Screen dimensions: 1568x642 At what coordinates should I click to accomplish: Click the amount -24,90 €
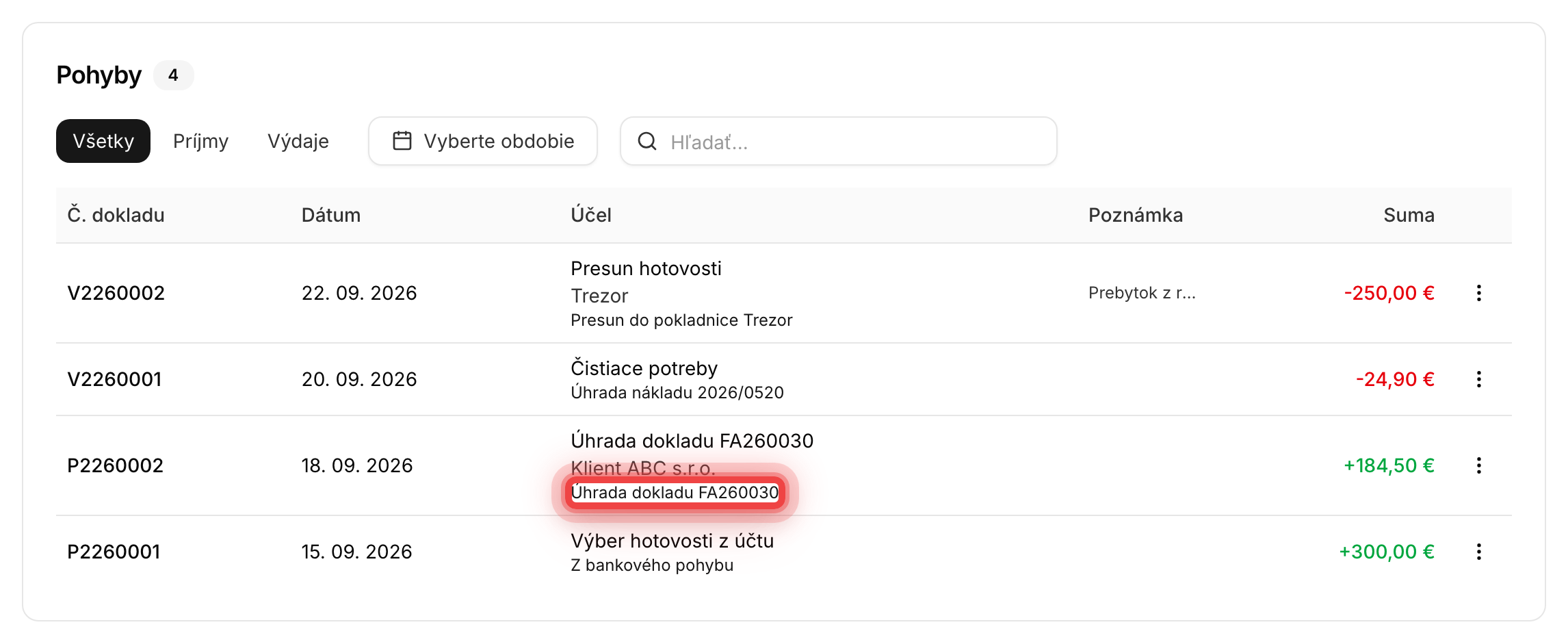[x=1396, y=379]
